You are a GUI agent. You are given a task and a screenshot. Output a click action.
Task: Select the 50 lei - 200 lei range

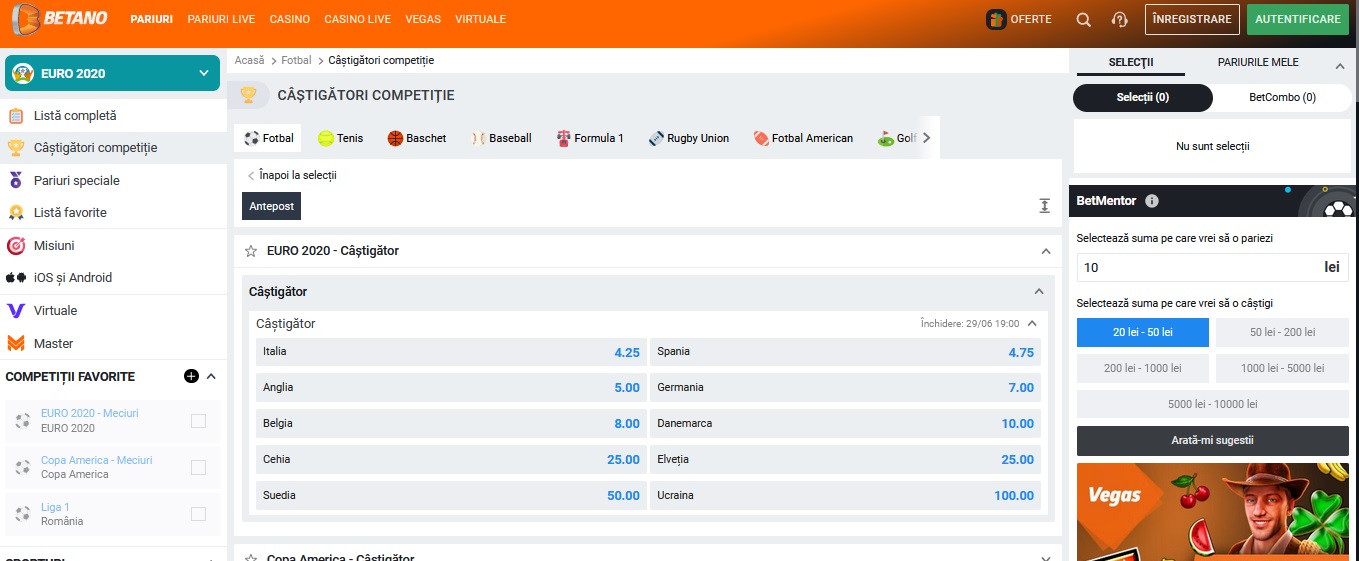(1282, 332)
